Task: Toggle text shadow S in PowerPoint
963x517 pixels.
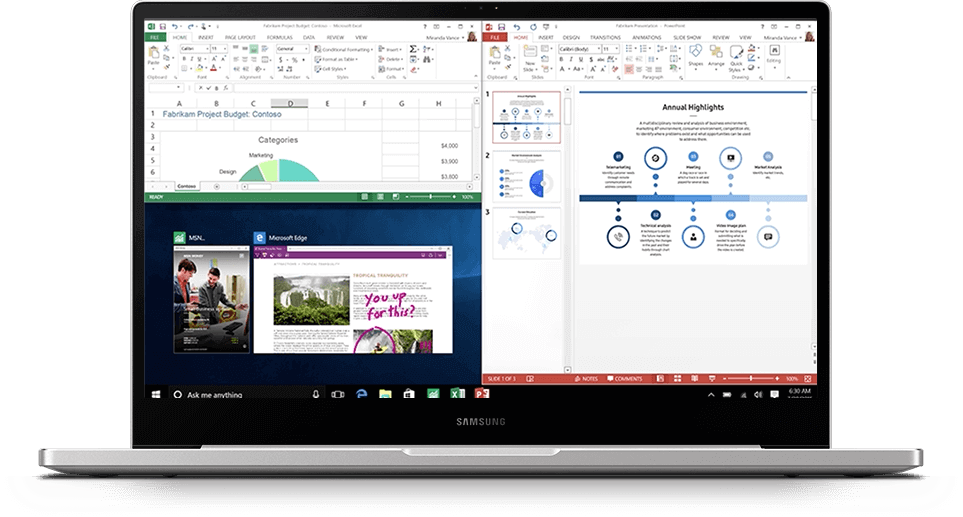Action: click(x=591, y=59)
